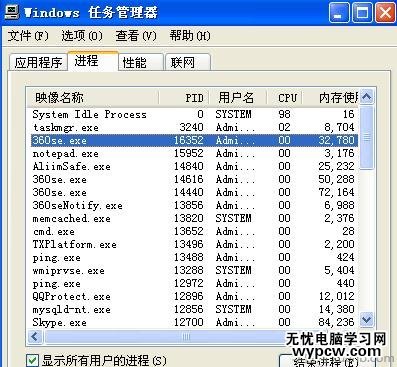Select the TXPlatform.exe process
This screenshot has width=397, height=367.
pyautogui.click(x=193, y=244)
